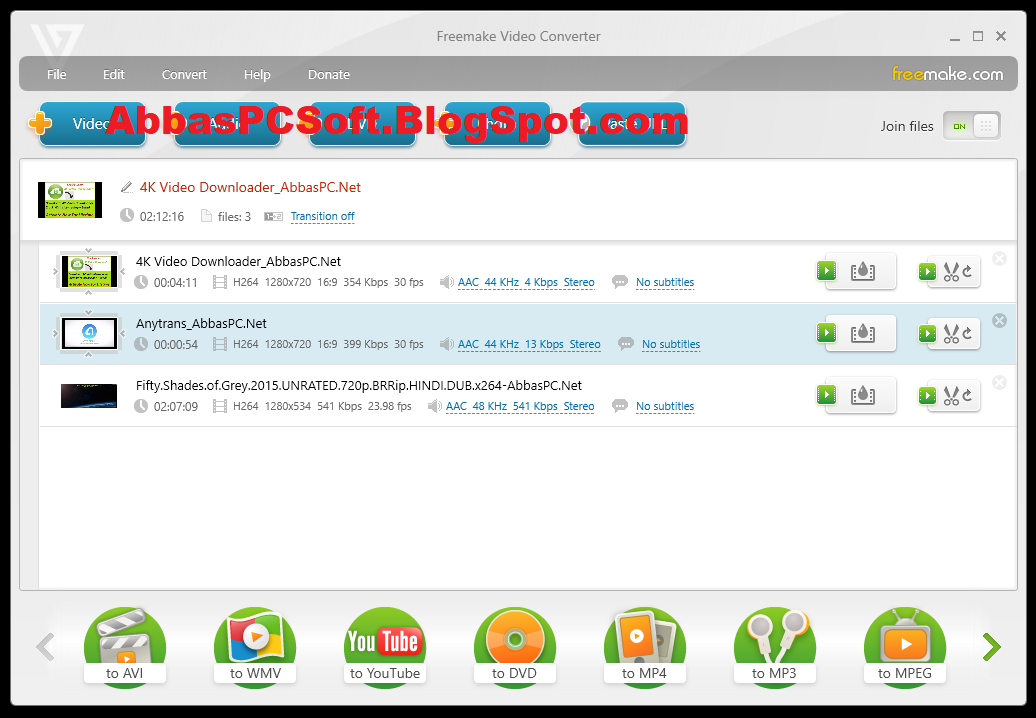
Task: Remove Fifty.Shades file from the list
Action: pos(1000,383)
